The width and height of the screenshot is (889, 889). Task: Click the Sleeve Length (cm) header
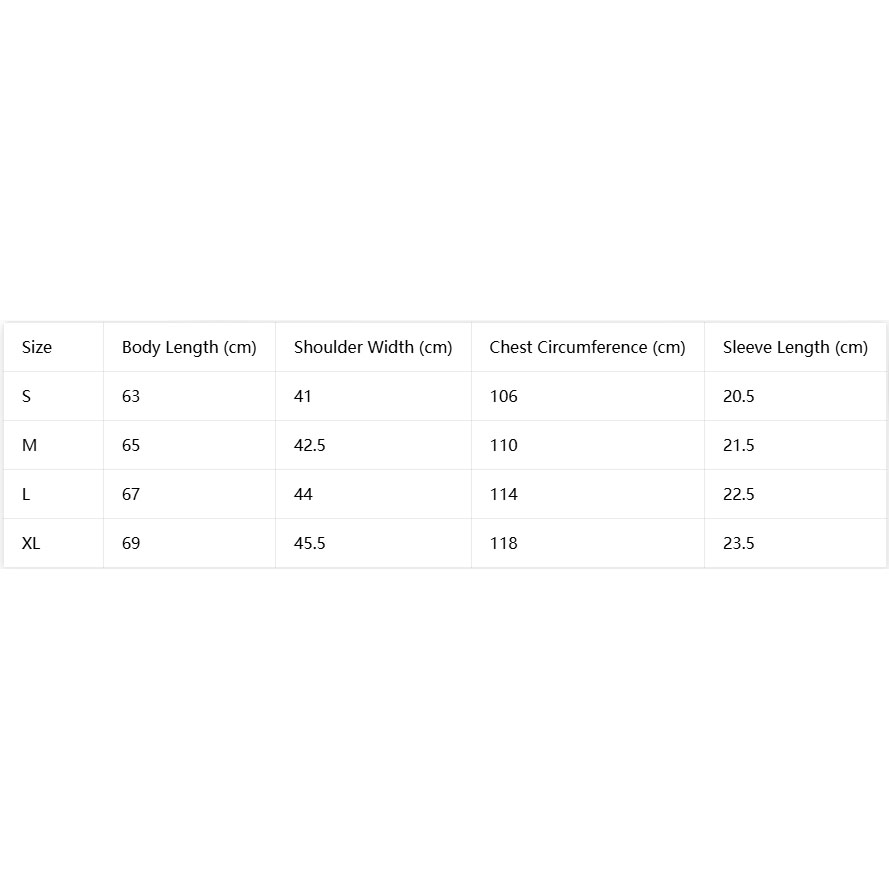pyautogui.click(x=795, y=347)
